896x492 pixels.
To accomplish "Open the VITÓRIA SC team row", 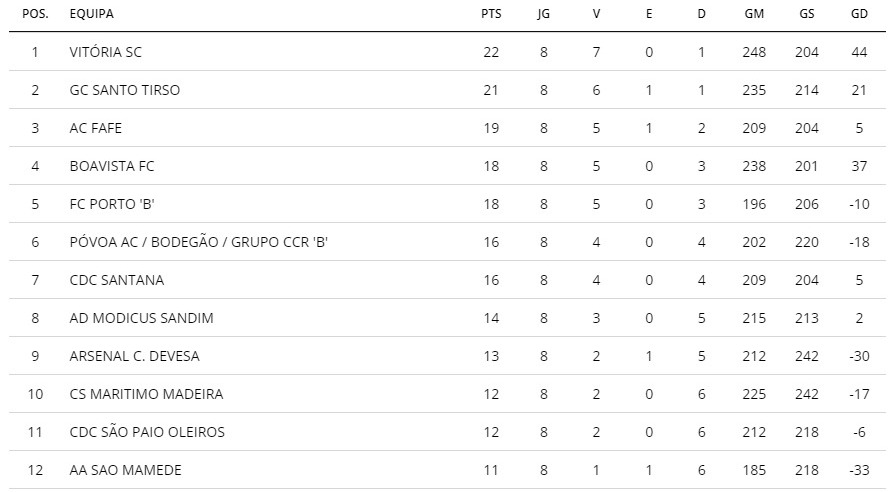I will click(447, 52).
